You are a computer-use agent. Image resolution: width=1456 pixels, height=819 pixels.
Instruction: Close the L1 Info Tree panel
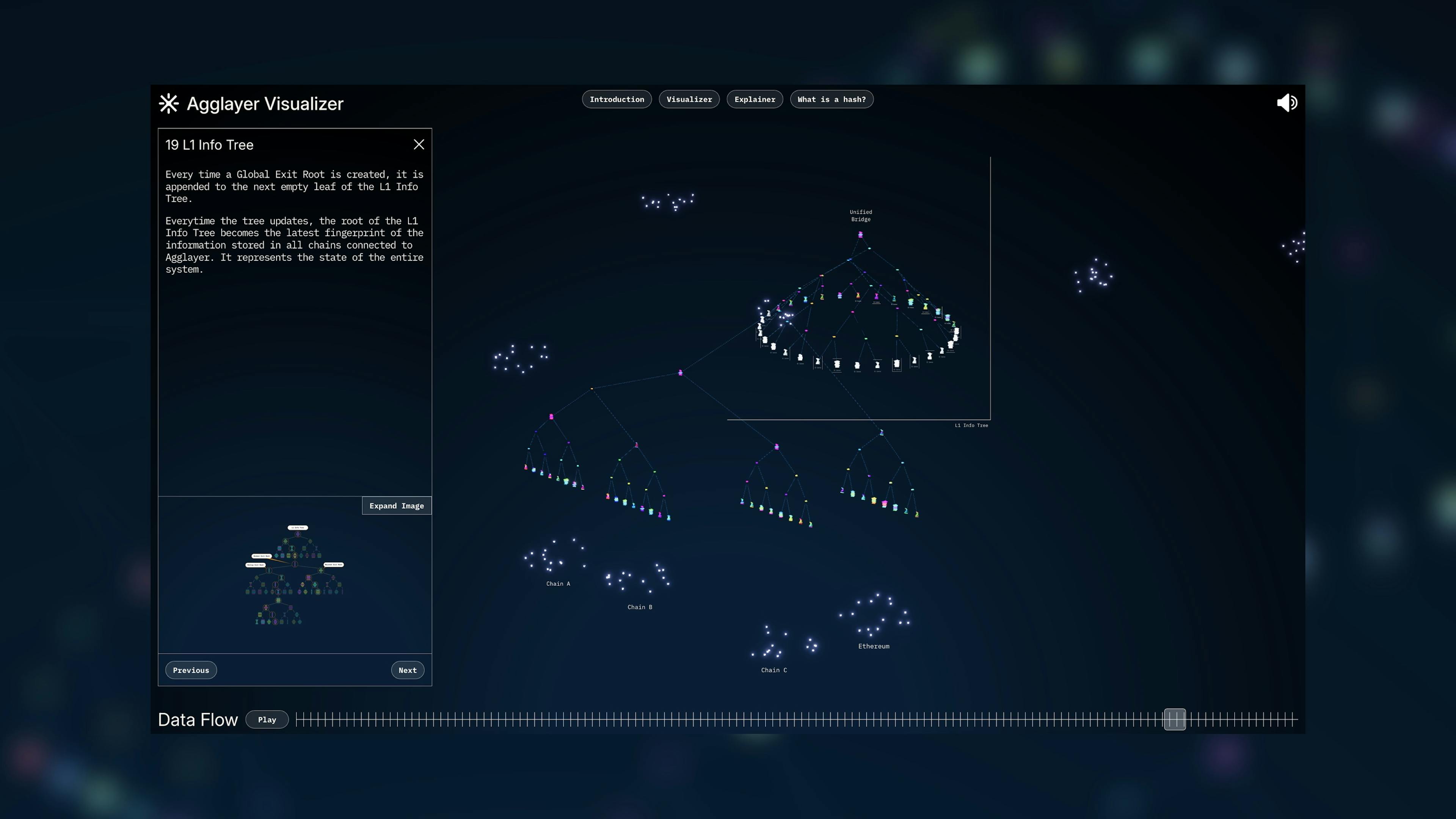[419, 145]
